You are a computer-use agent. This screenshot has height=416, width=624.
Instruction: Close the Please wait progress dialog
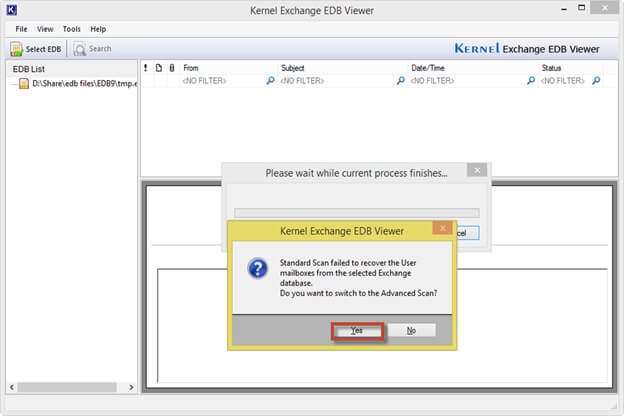click(477, 170)
